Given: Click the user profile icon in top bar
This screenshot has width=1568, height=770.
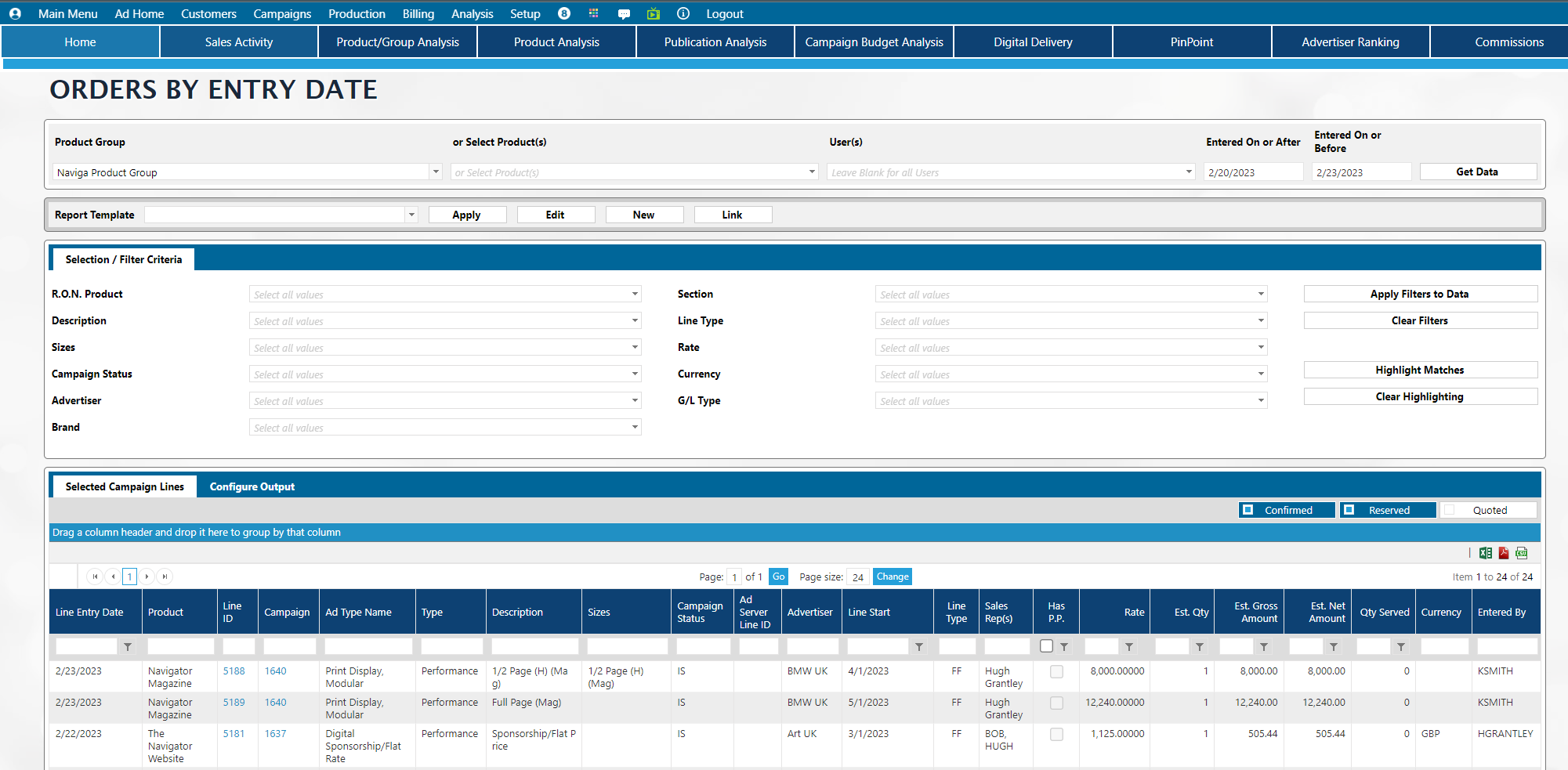Looking at the screenshot, I should coord(15,13).
